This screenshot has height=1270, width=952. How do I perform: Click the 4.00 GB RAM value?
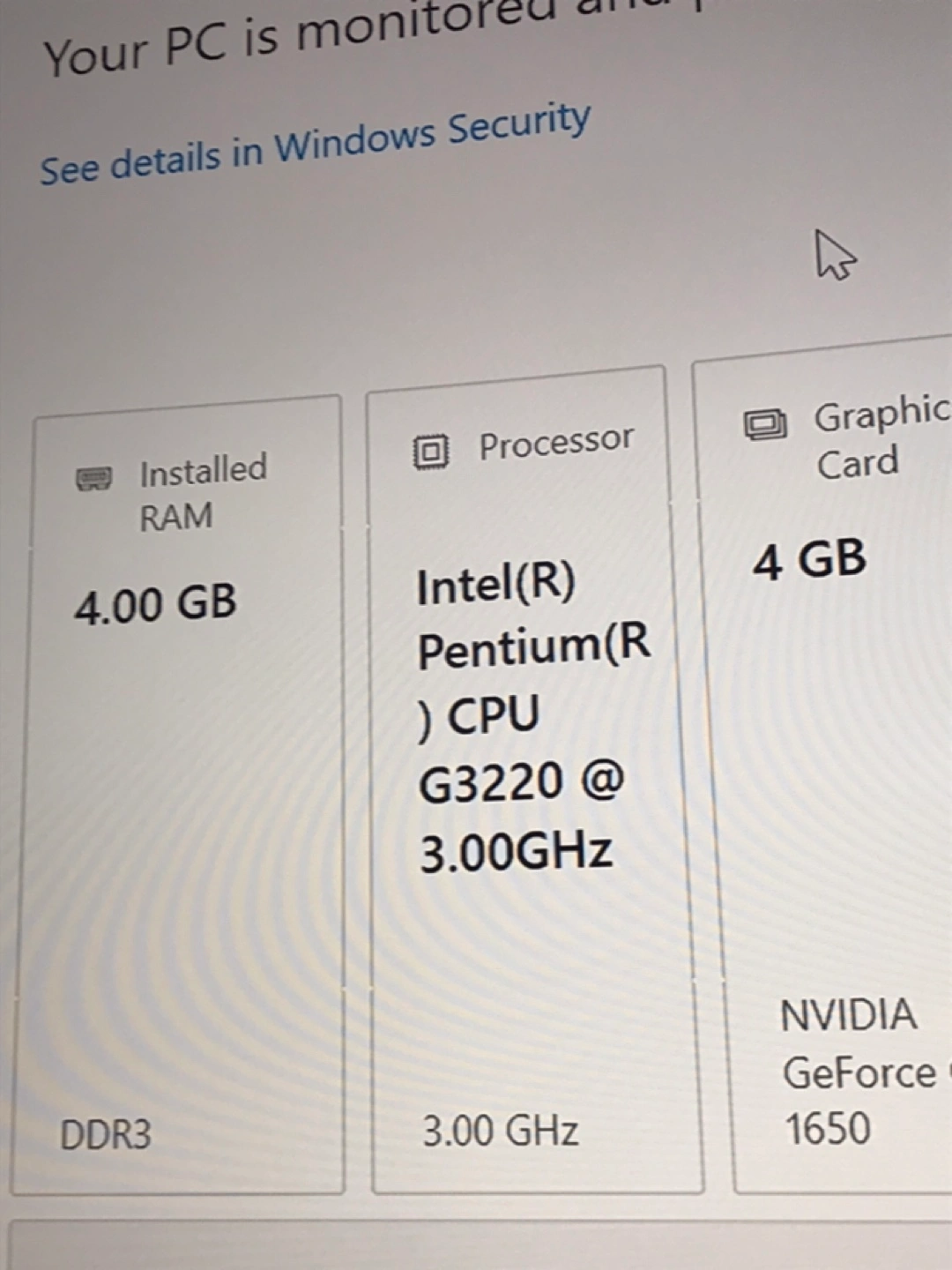click(155, 605)
